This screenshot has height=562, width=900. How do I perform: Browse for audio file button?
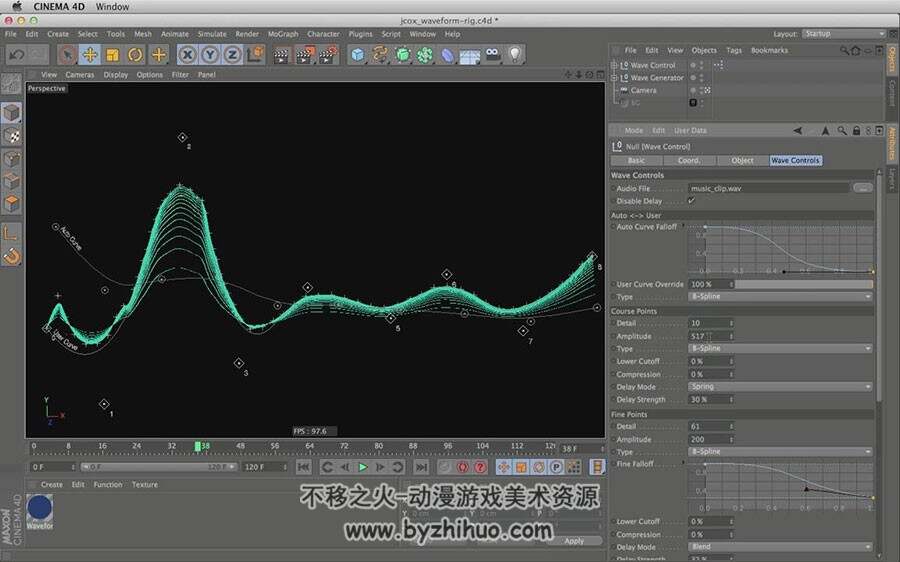[x=863, y=188]
